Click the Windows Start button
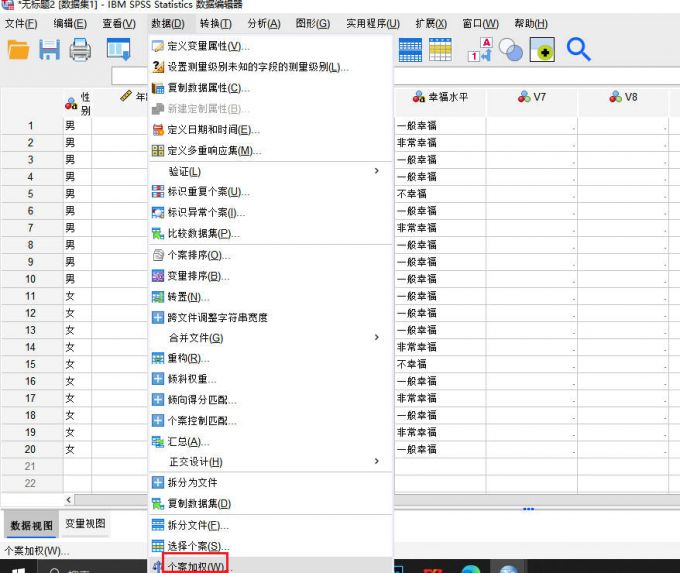680x573 pixels. (x=18, y=567)
